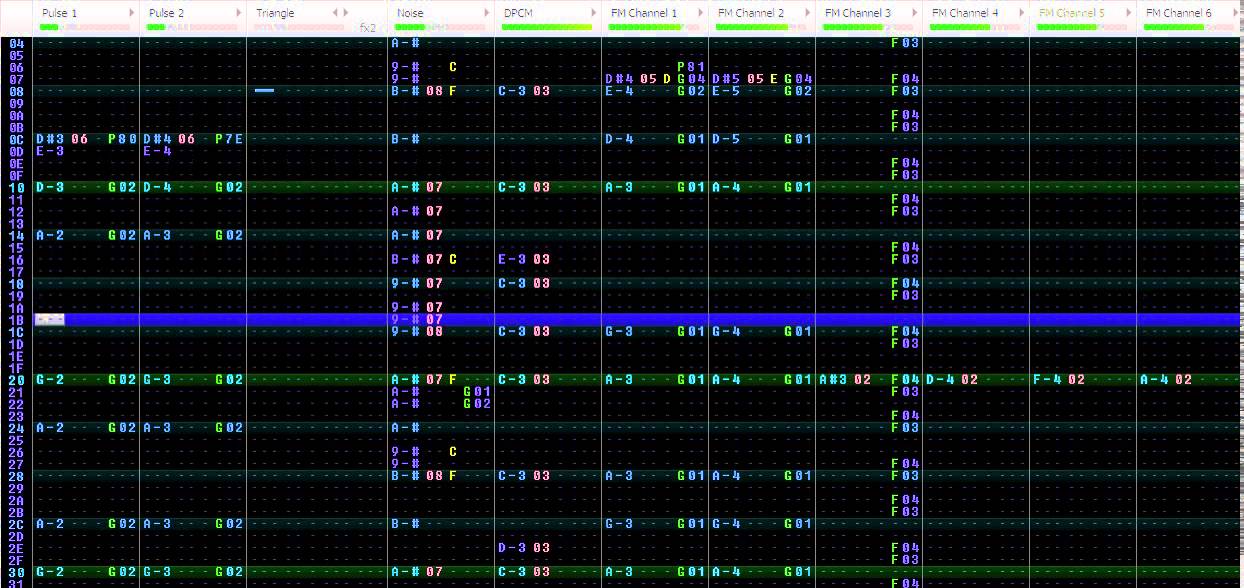The height and width of the screenshot is (588, 1244).
Task: Select row number 20 in the row index
Action: tap(16, 379)
